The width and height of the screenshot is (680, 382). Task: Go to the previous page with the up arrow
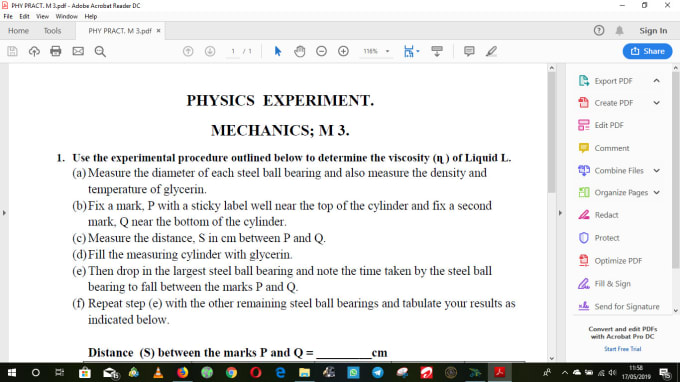point(188,51)
